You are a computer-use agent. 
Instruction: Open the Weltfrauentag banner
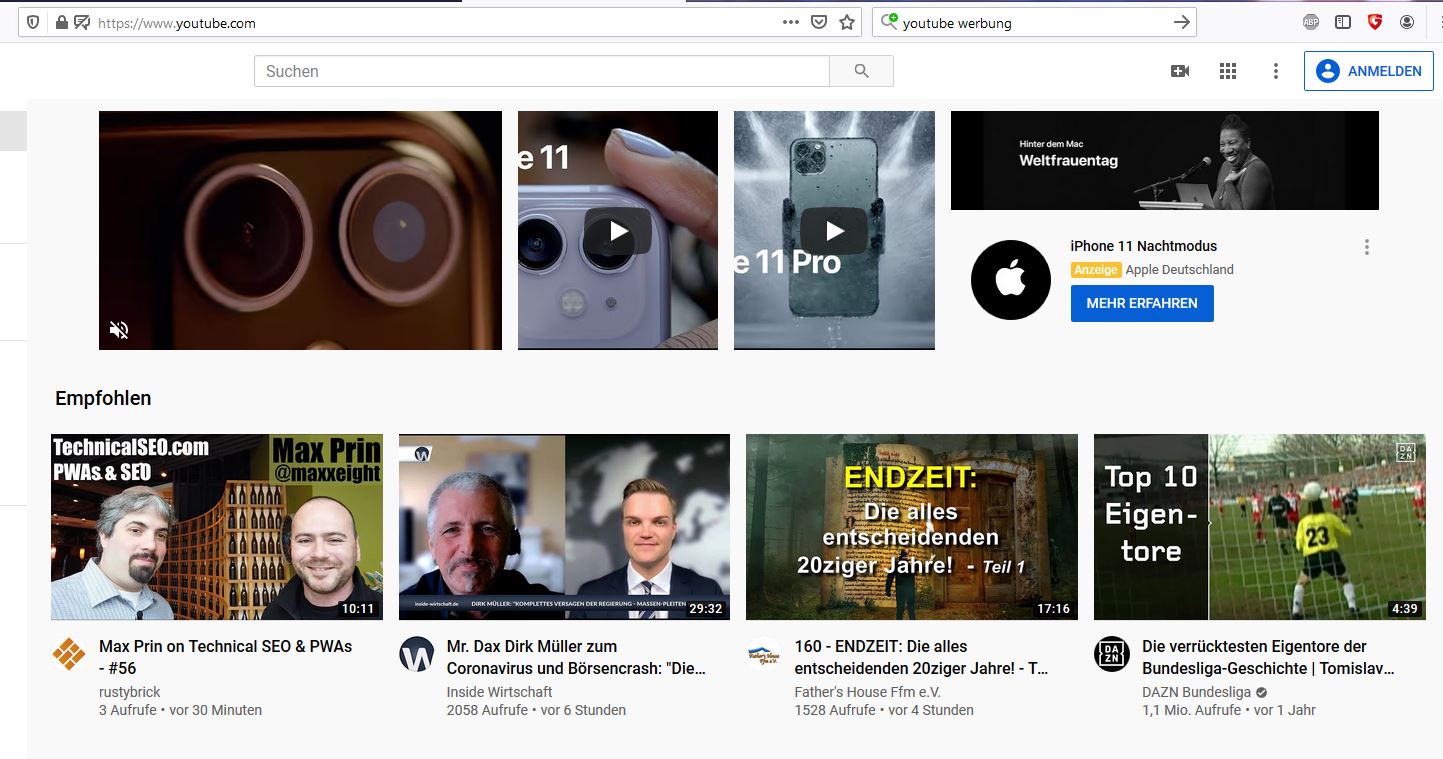pos(1165,160)
